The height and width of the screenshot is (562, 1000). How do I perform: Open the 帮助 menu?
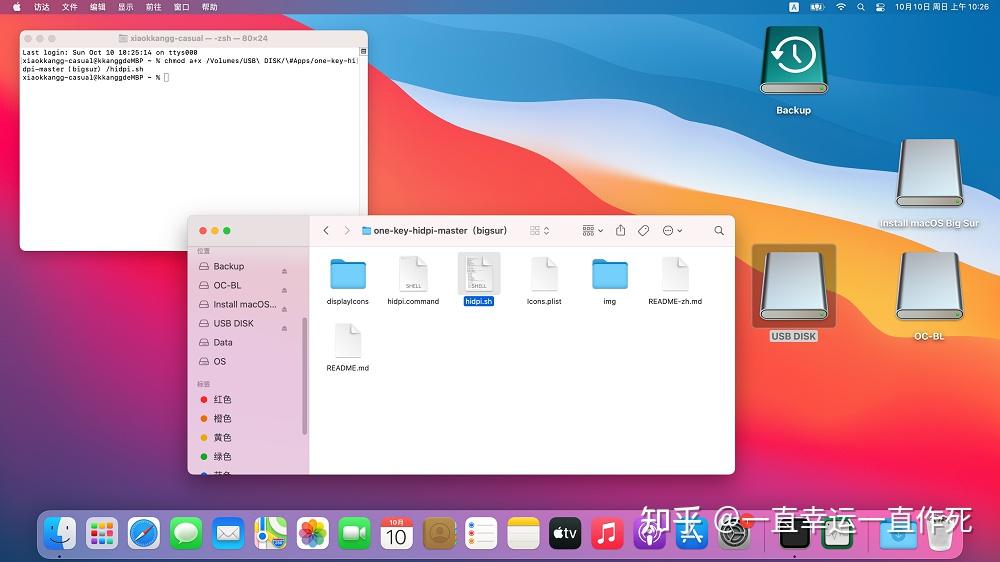210,7
